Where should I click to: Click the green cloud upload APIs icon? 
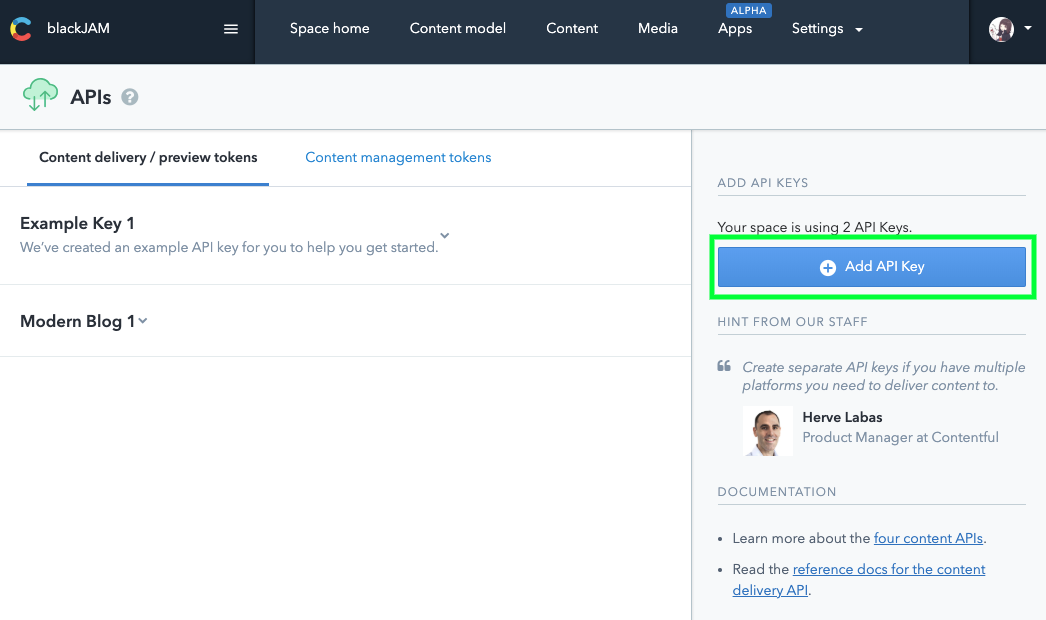(x=40, y=95)
